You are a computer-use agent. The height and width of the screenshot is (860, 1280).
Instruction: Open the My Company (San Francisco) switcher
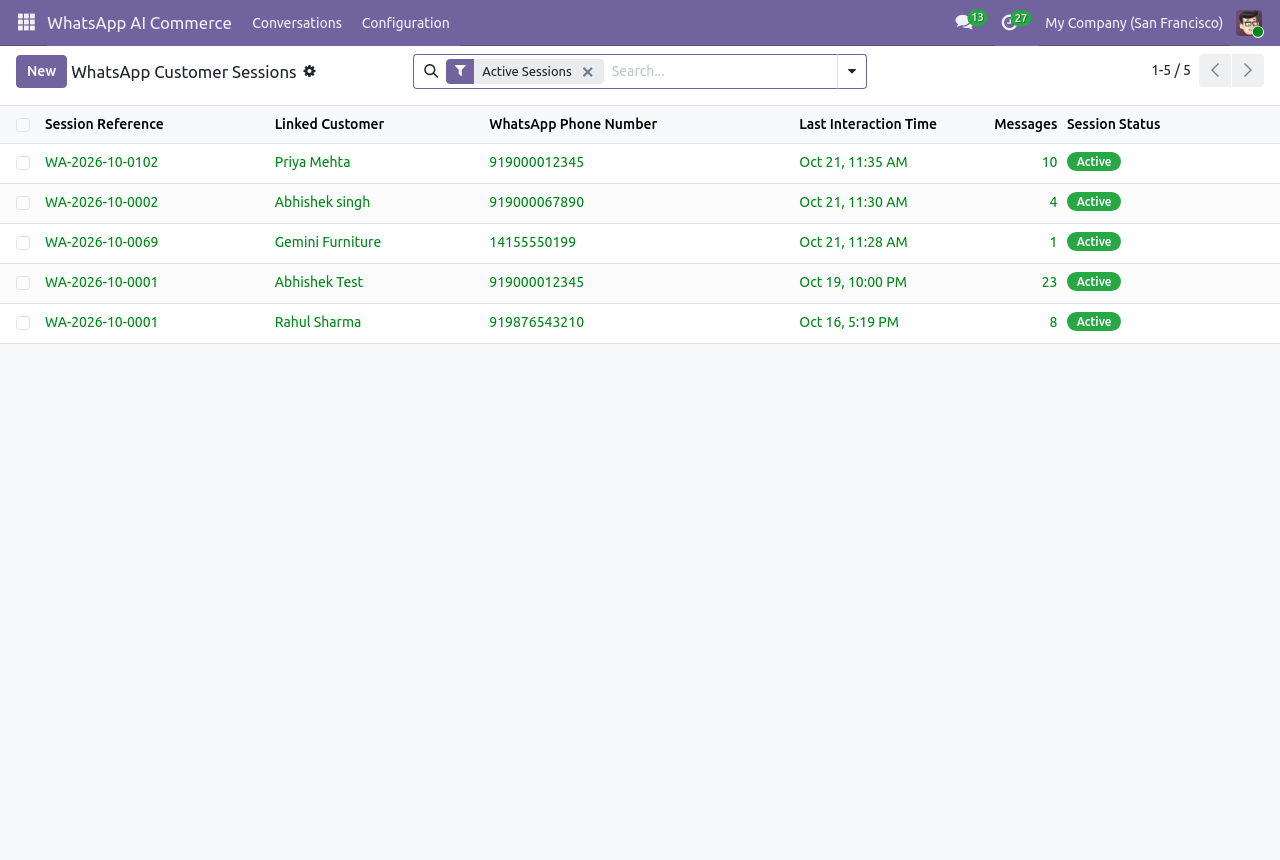point(1134,23)
